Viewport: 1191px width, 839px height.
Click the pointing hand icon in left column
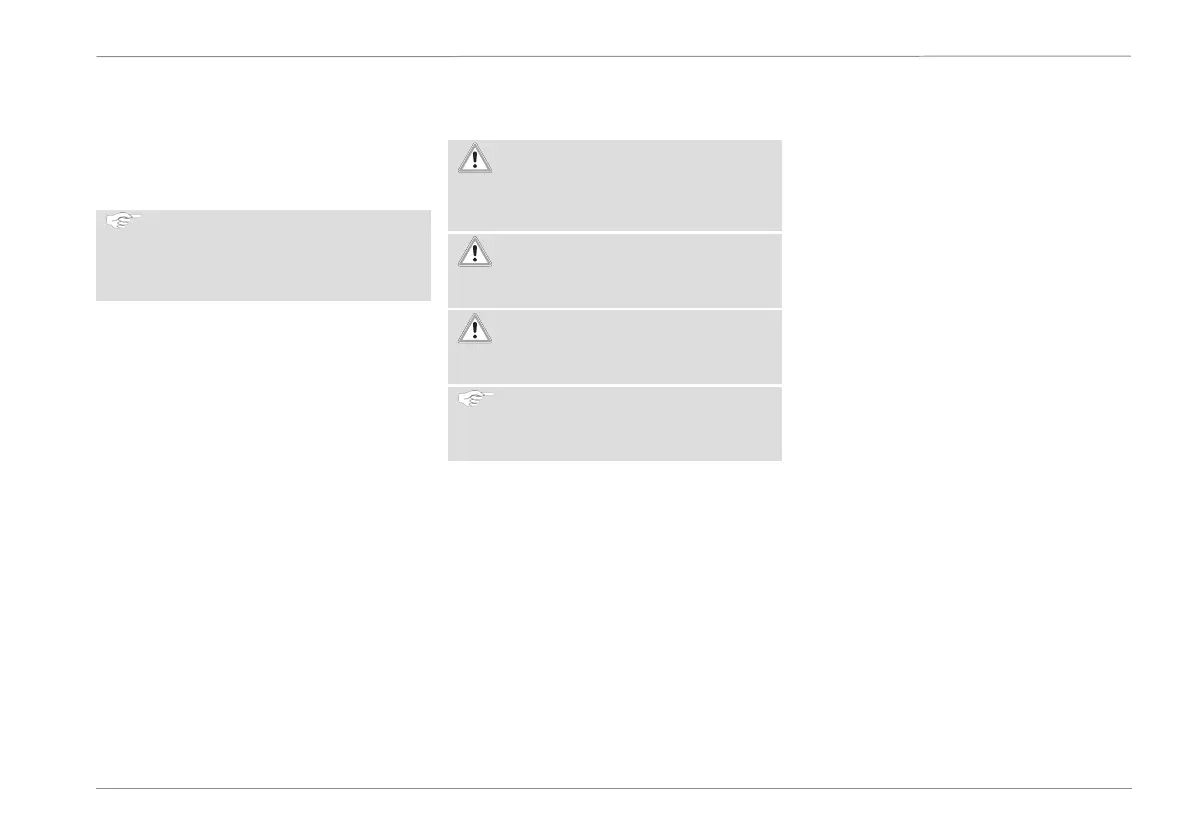(x=123, y=220)
